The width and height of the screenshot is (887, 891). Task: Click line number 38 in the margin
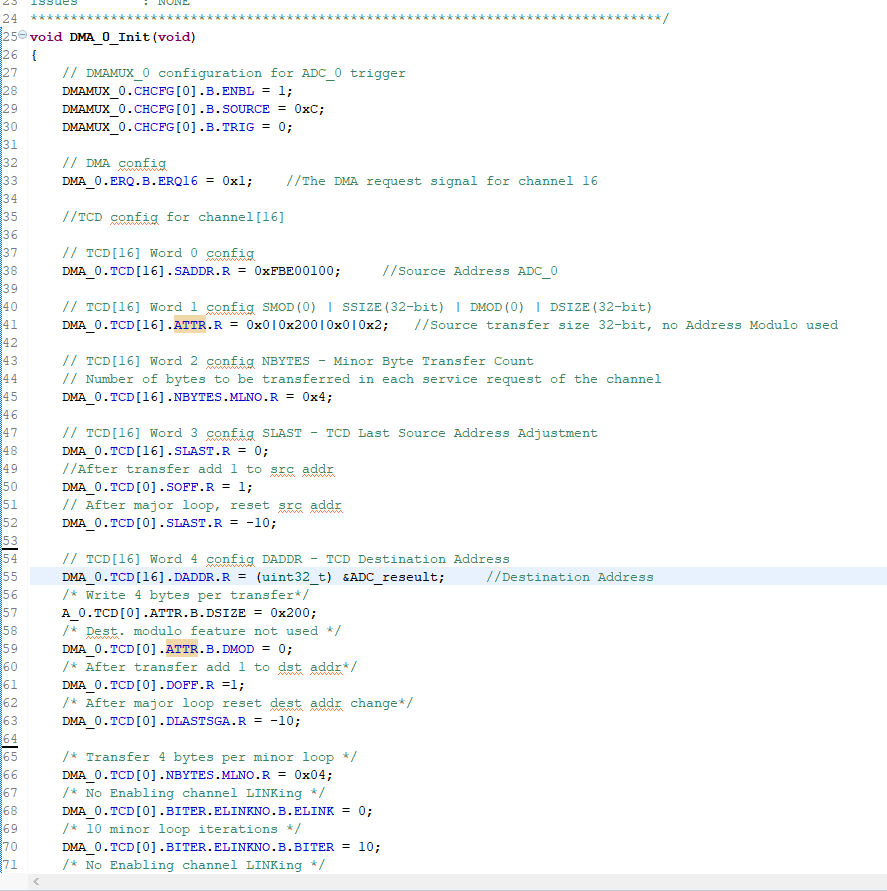coord(13,270)
